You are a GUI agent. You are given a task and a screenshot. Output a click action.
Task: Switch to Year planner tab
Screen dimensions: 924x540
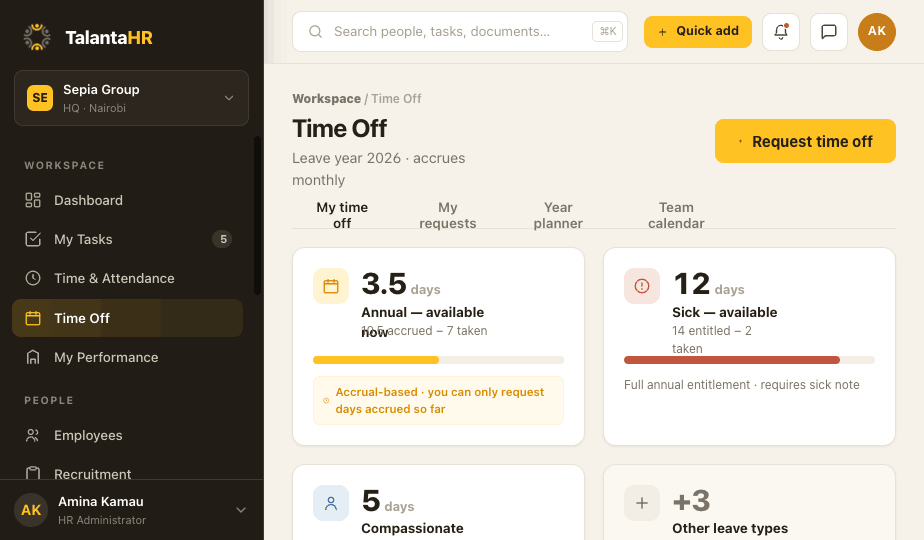(558, 215)
